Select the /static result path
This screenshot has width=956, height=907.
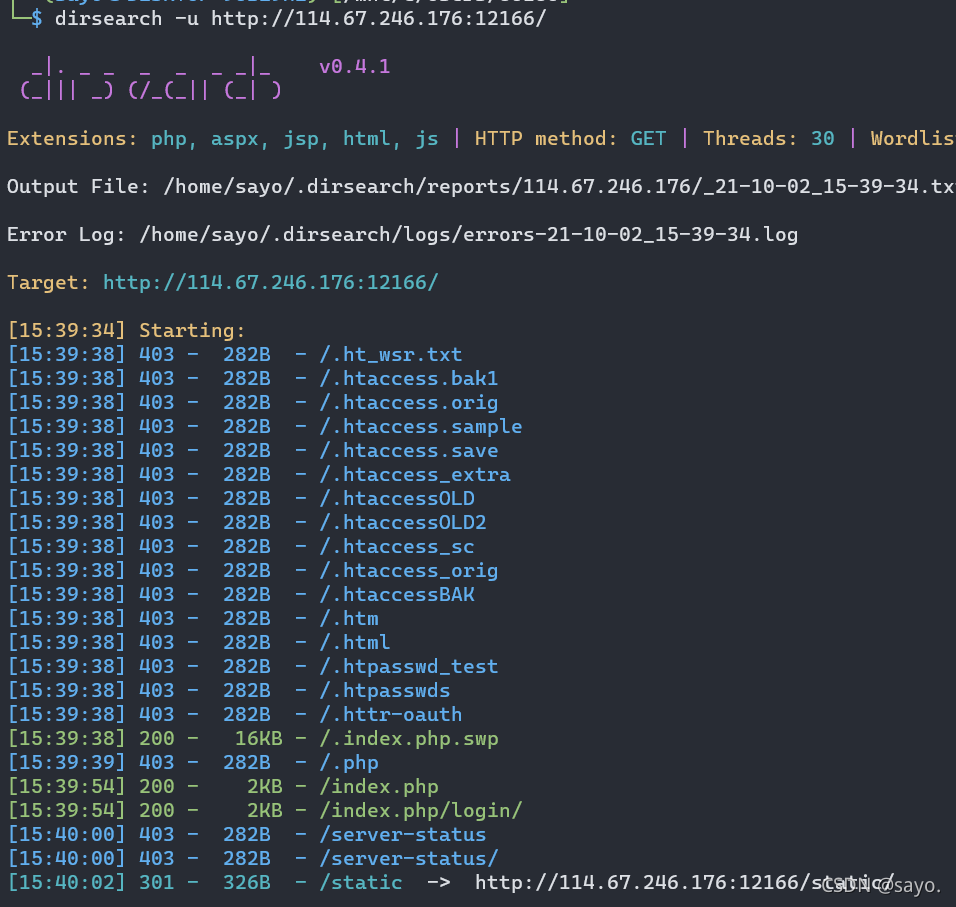tap(361, 883)
